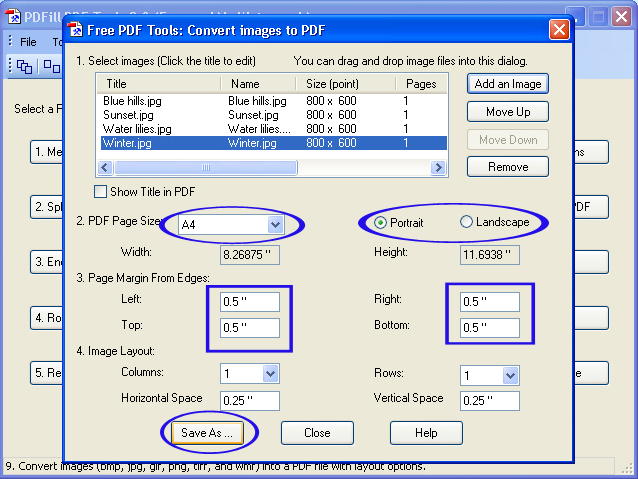
Task: Click the Name column header
Action: (259, 84)
